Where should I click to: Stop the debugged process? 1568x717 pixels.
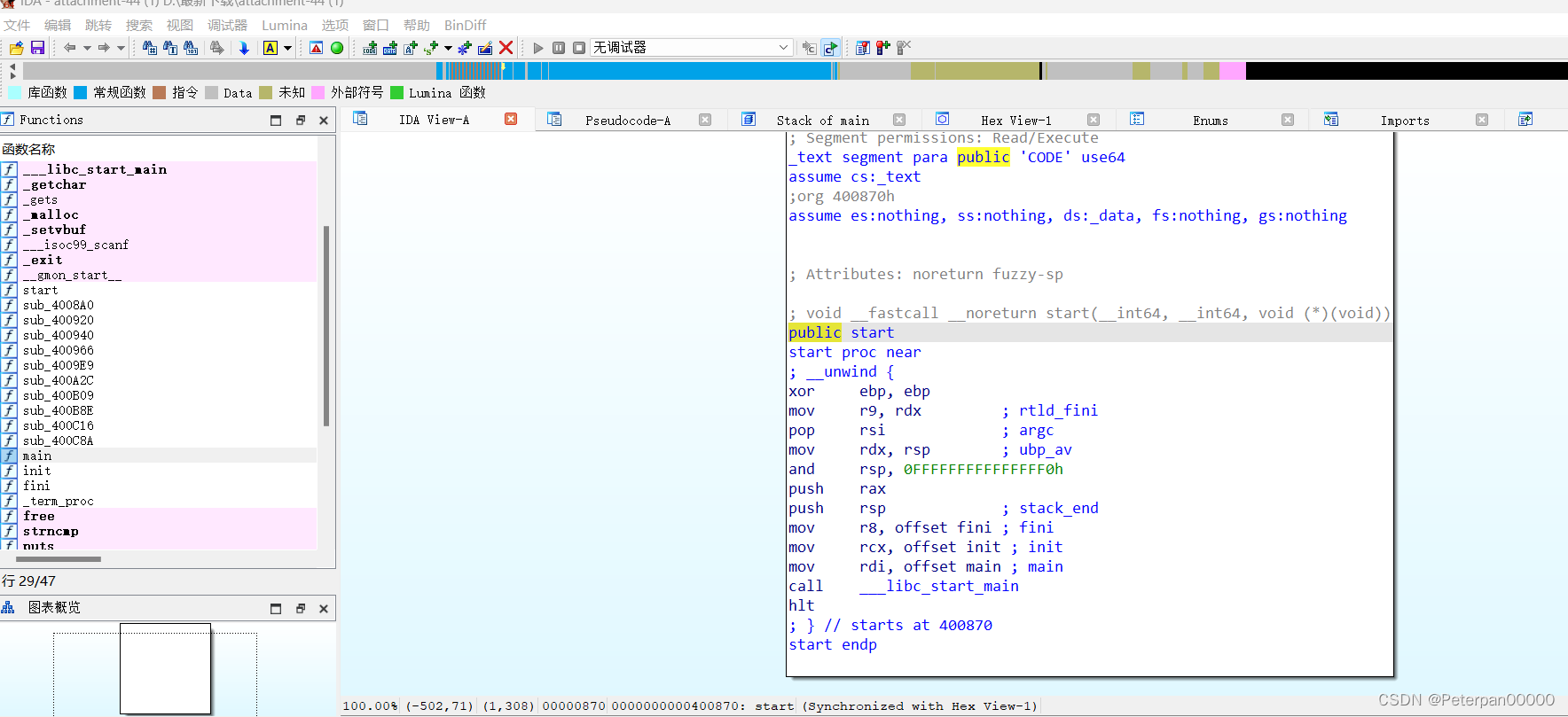[579, 48]
